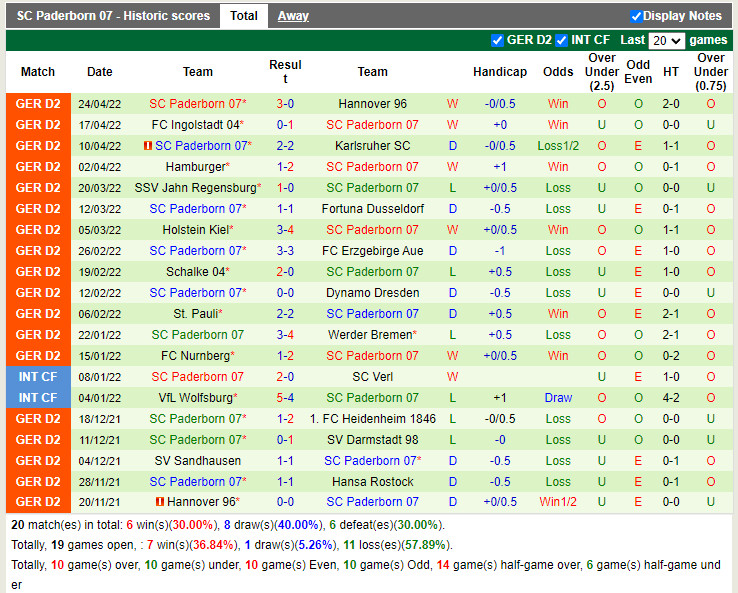Click 4-2 half-time score in Wolfsburg row

point(671,398)
